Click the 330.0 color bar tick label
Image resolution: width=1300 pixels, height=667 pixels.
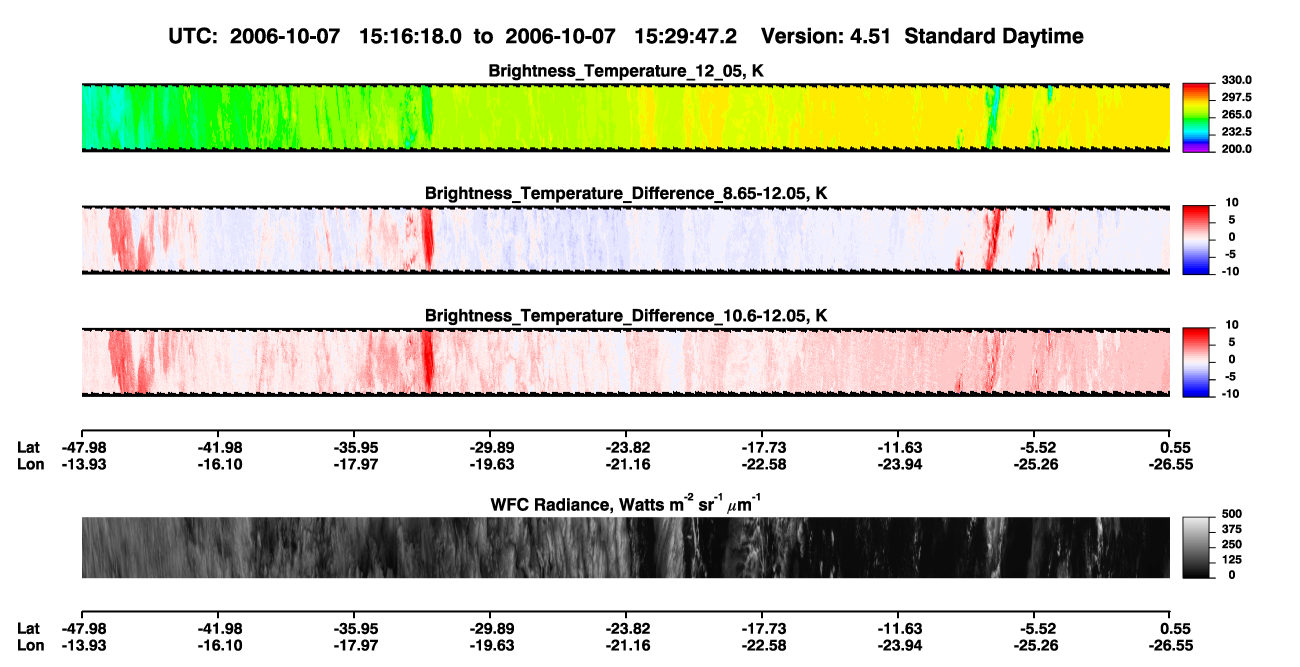coord(1237,80)
